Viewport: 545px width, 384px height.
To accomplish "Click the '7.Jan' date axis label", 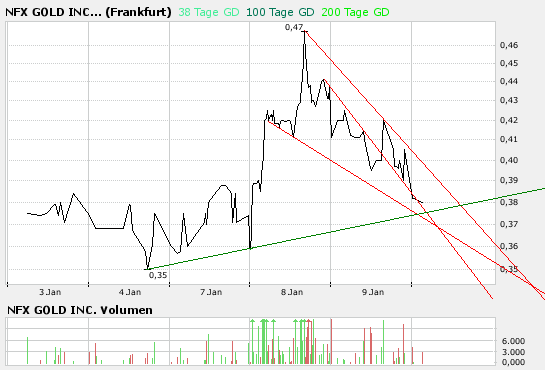I will (211, 292).
